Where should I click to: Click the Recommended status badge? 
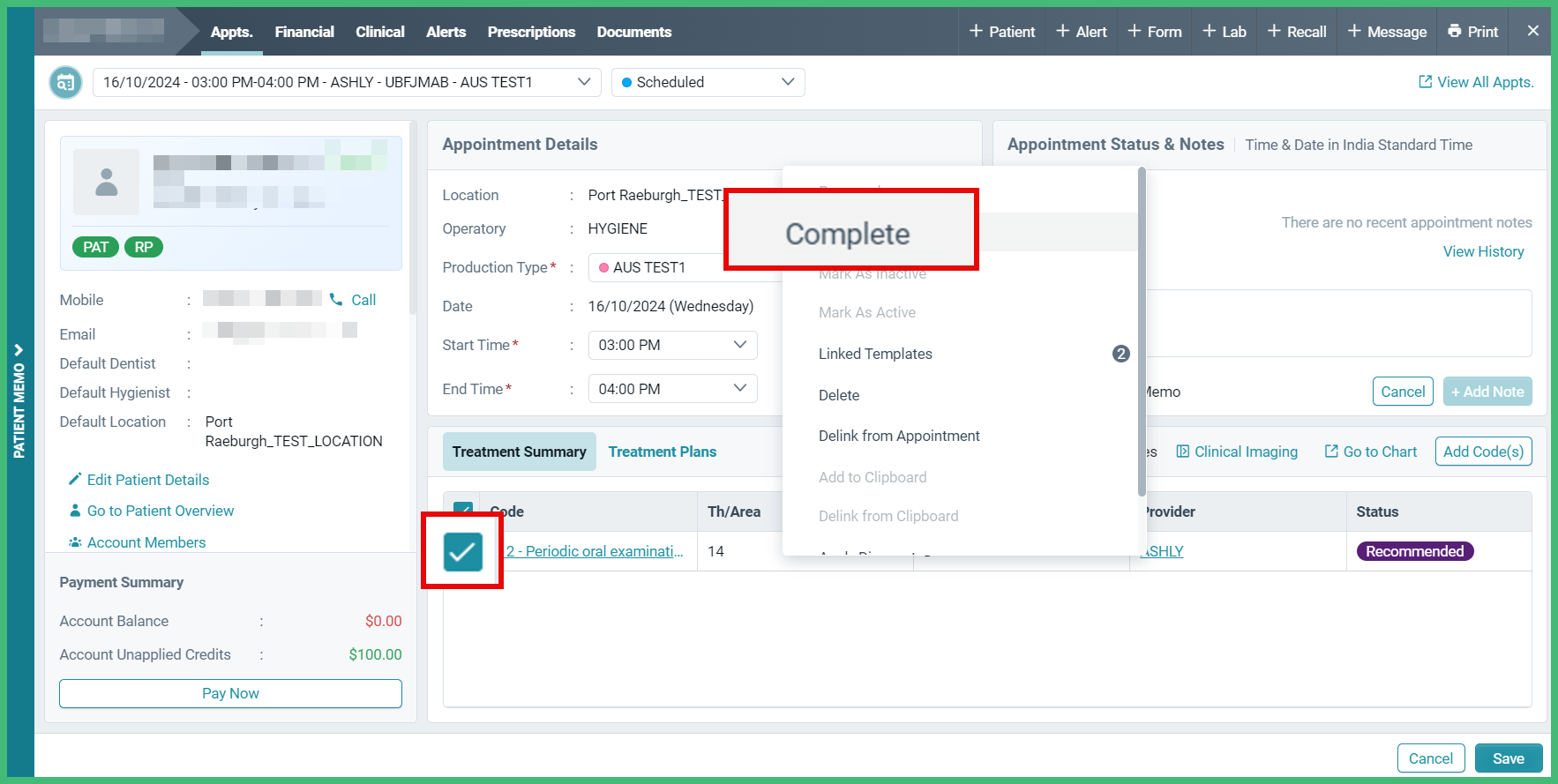tap(1415, 551)
